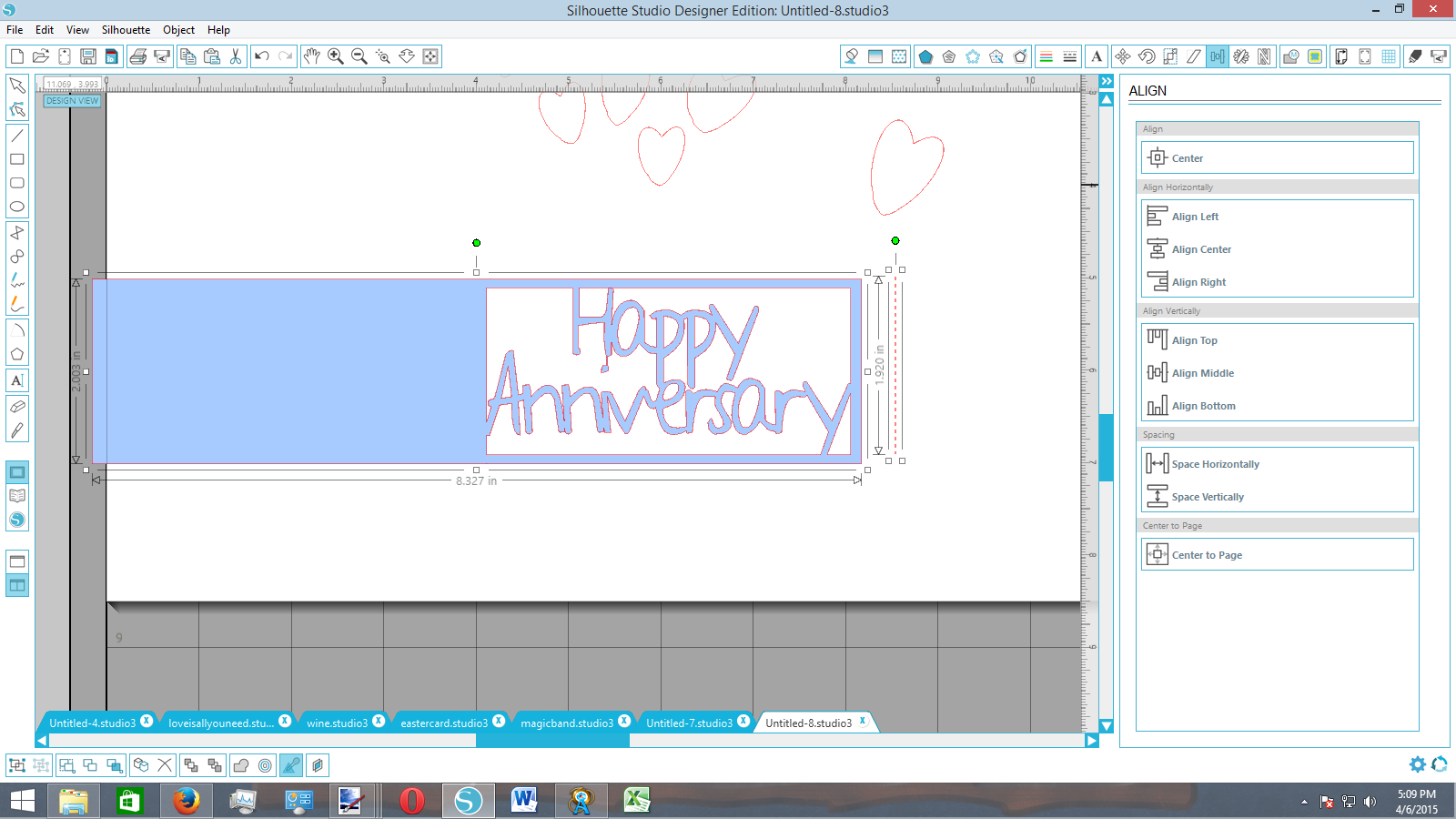Click the Print icon
The width and height of the screenshot is (1456, 819).
coord(138,56)
